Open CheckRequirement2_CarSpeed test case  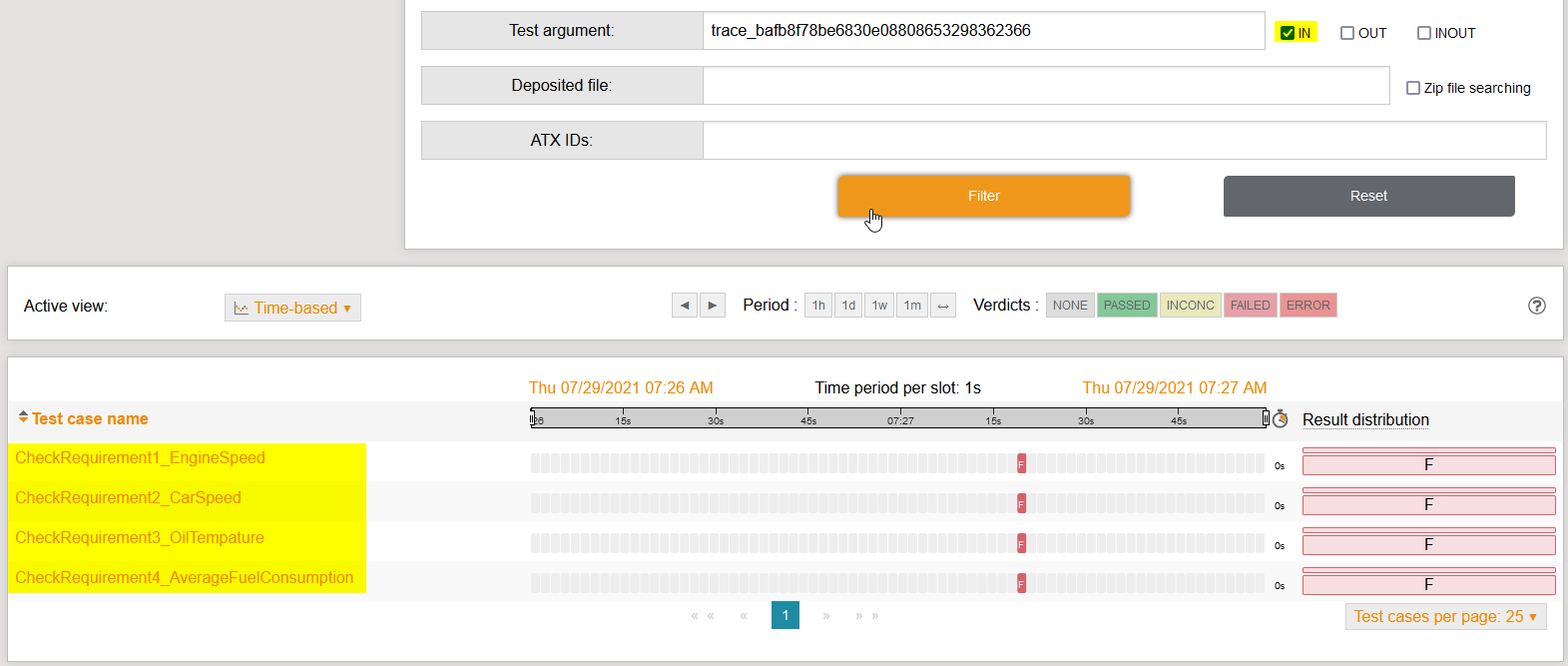click(128, 497)
